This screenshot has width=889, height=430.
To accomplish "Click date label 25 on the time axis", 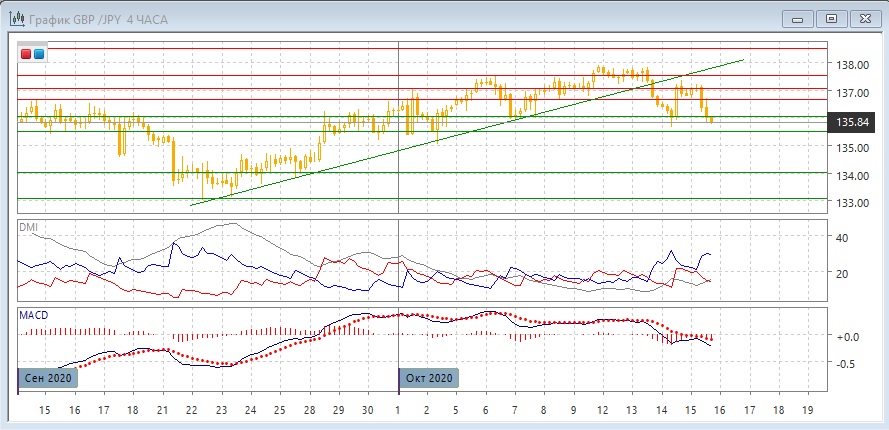I will pos(280,410).
